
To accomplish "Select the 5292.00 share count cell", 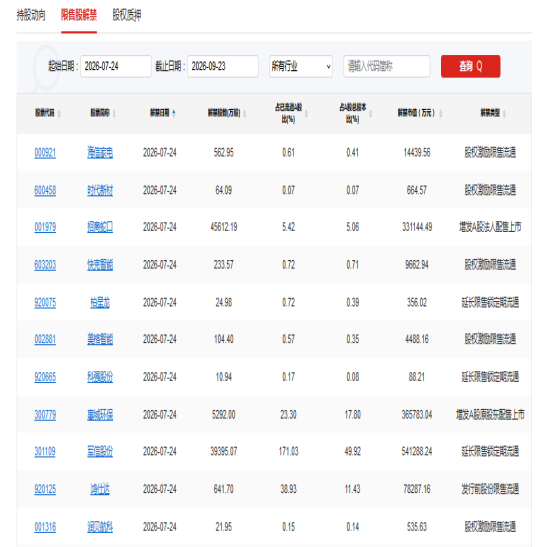I will tap(224, 415).
